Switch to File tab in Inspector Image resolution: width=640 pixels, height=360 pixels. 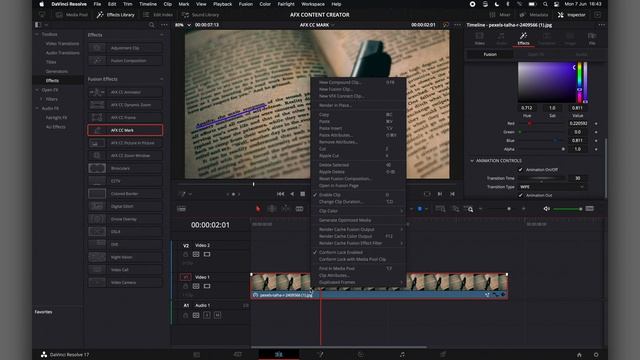point(592,39)
